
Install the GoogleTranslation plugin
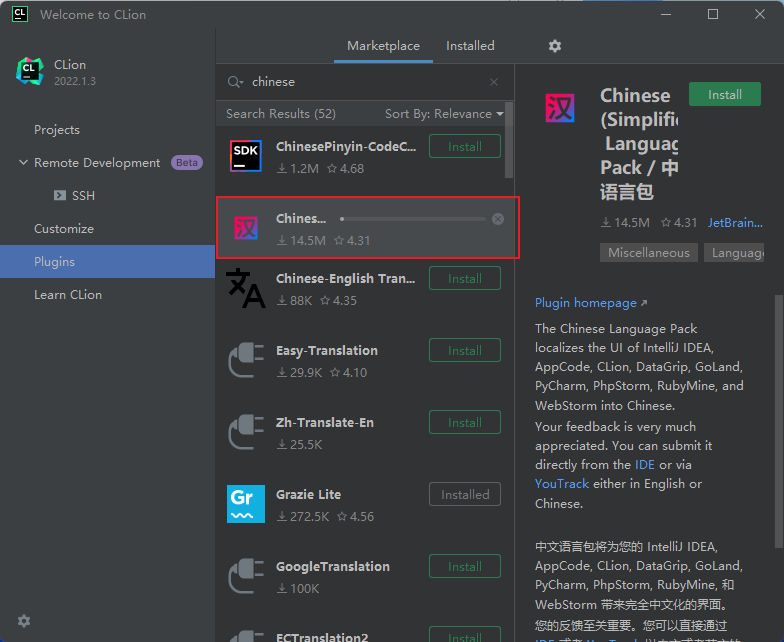click(x=464, y=566)
